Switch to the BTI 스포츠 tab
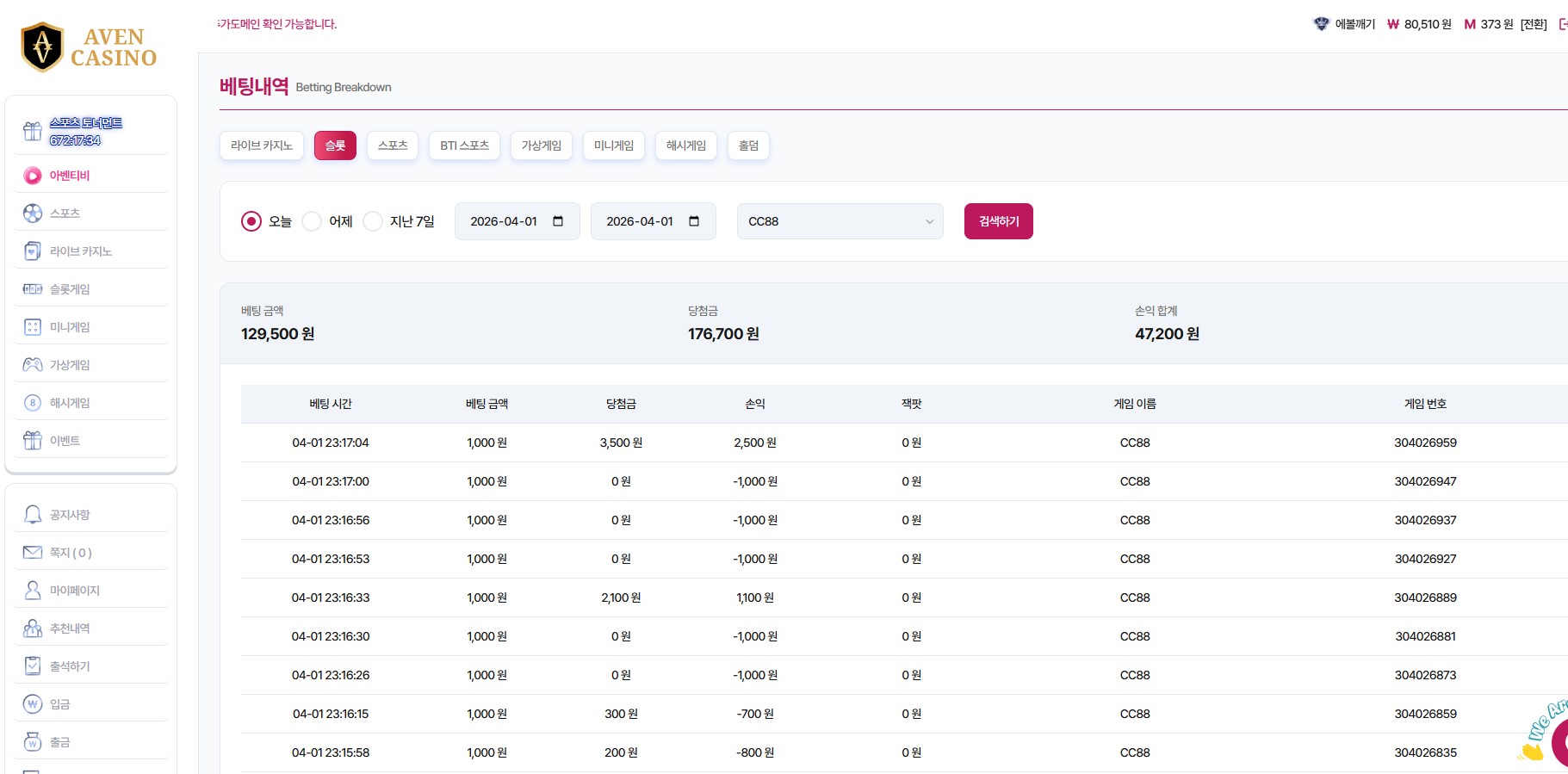 pos(464,146)
